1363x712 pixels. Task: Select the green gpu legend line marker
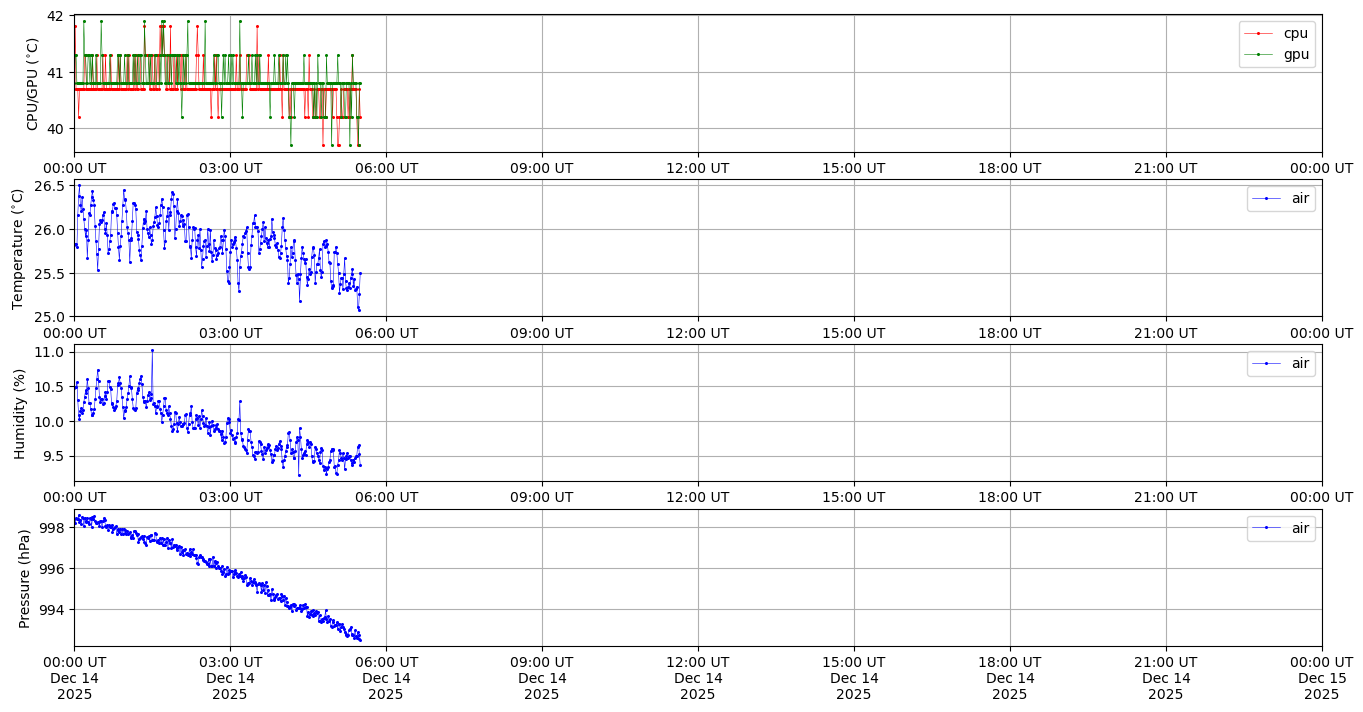click(x=1264, y=54)
